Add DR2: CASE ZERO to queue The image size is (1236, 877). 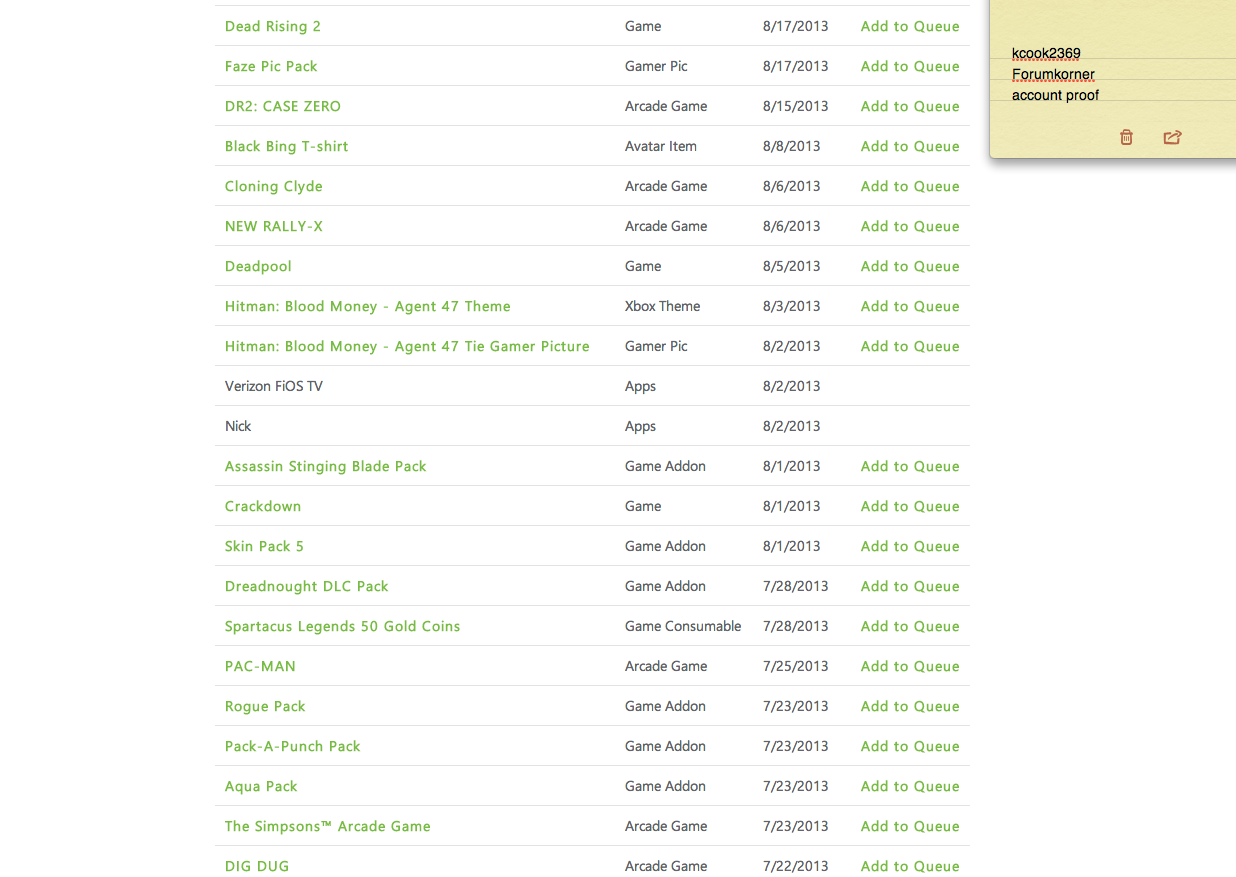pos(910,106)
